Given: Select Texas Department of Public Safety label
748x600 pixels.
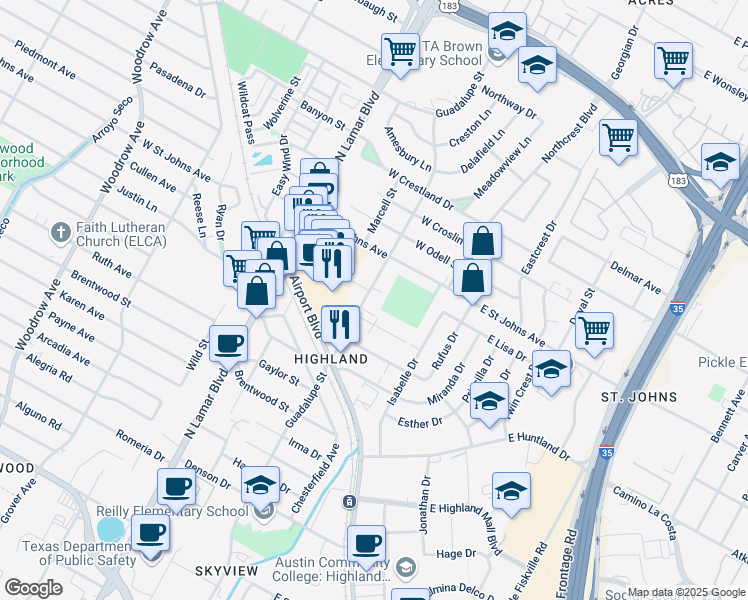Looking at the screenshot, I should click(x=79, y=553).
